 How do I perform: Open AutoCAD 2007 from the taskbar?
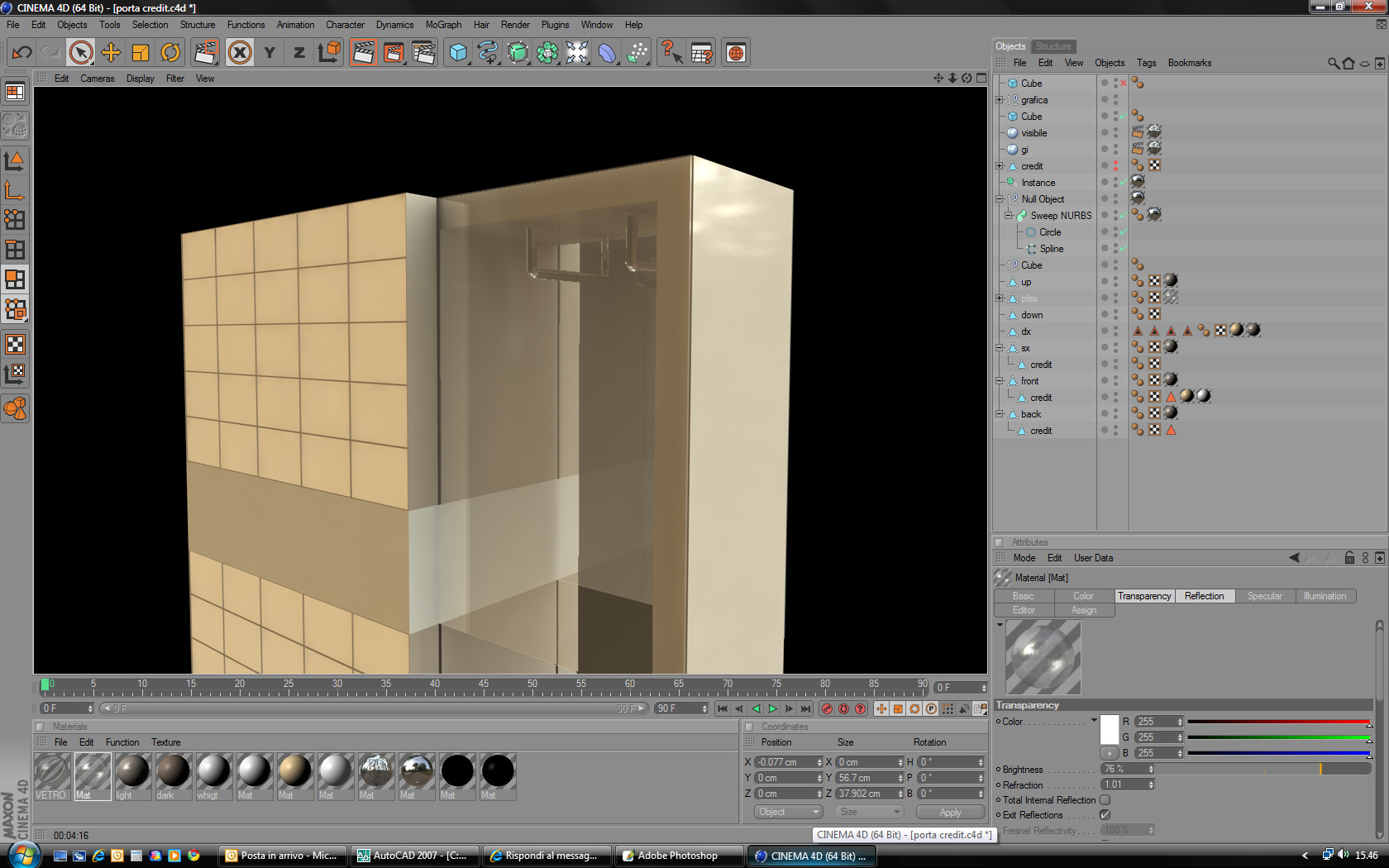coord(411,856)
